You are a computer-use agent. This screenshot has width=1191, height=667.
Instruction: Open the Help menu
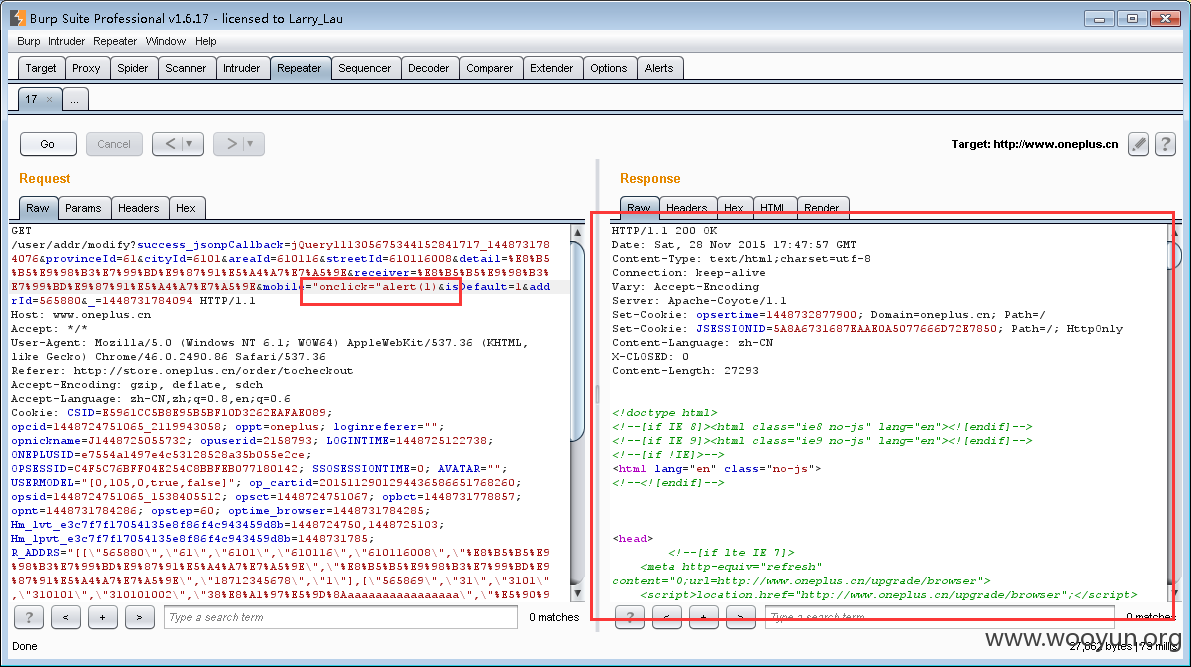coord(205,41)
